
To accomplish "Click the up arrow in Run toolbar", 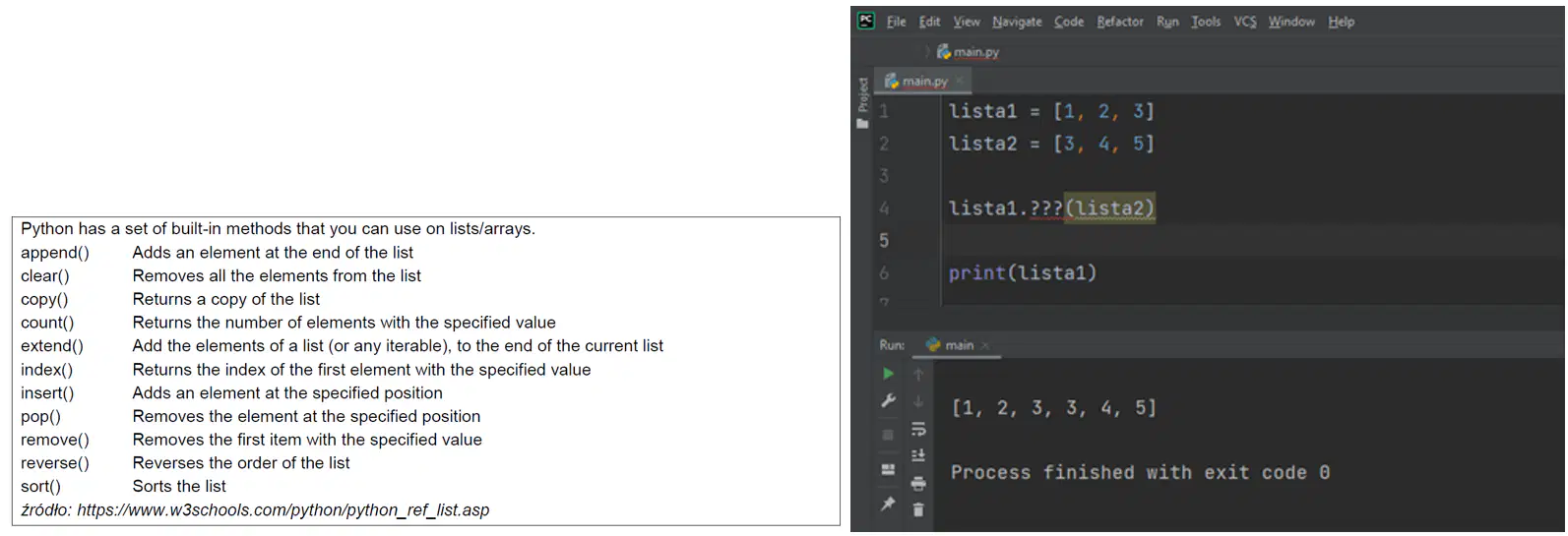I will click(x=918, y=374).
